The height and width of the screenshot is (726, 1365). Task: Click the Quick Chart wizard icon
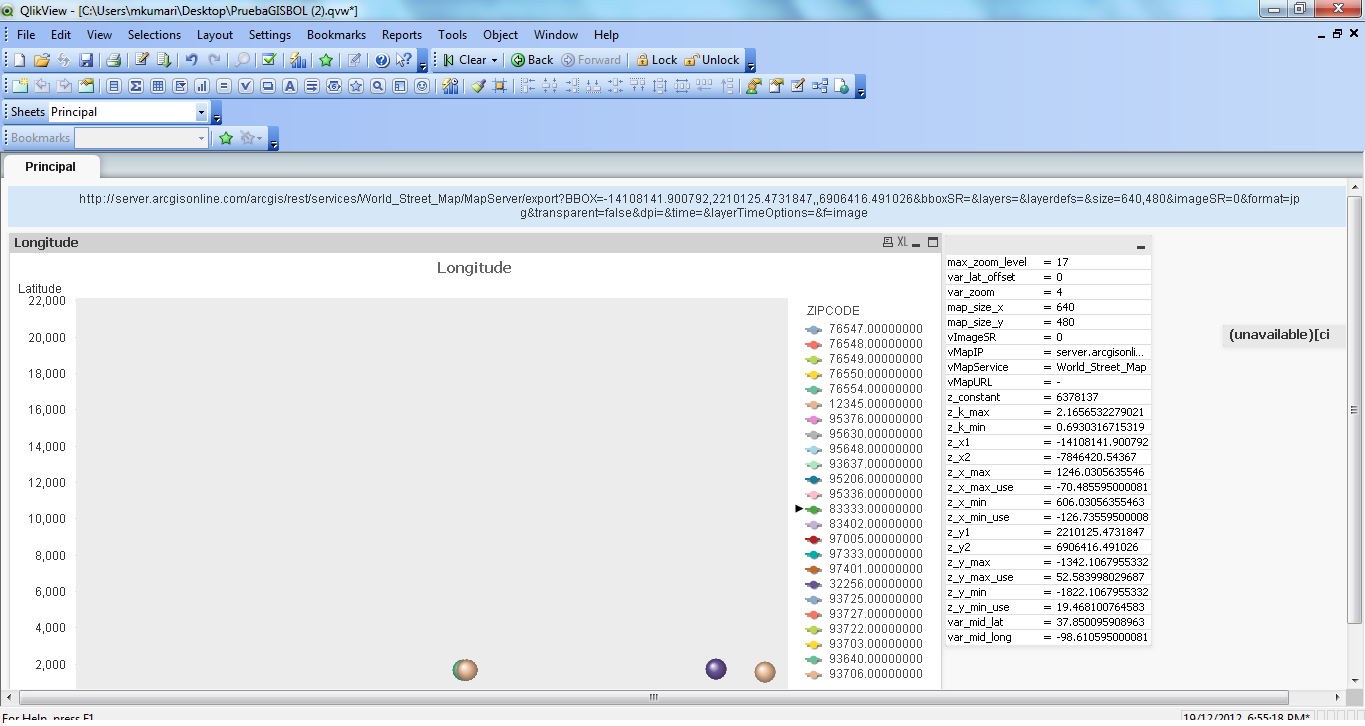[x=298, y=60]
